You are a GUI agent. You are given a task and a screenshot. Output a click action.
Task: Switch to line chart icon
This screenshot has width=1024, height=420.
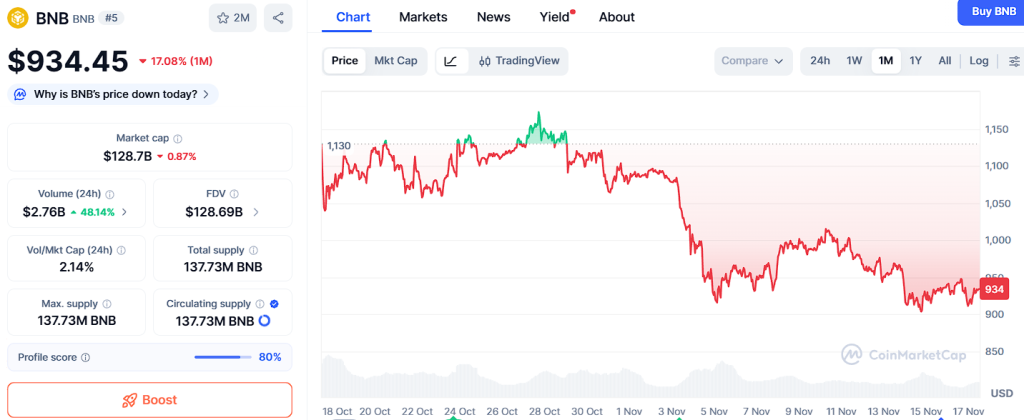451,61
